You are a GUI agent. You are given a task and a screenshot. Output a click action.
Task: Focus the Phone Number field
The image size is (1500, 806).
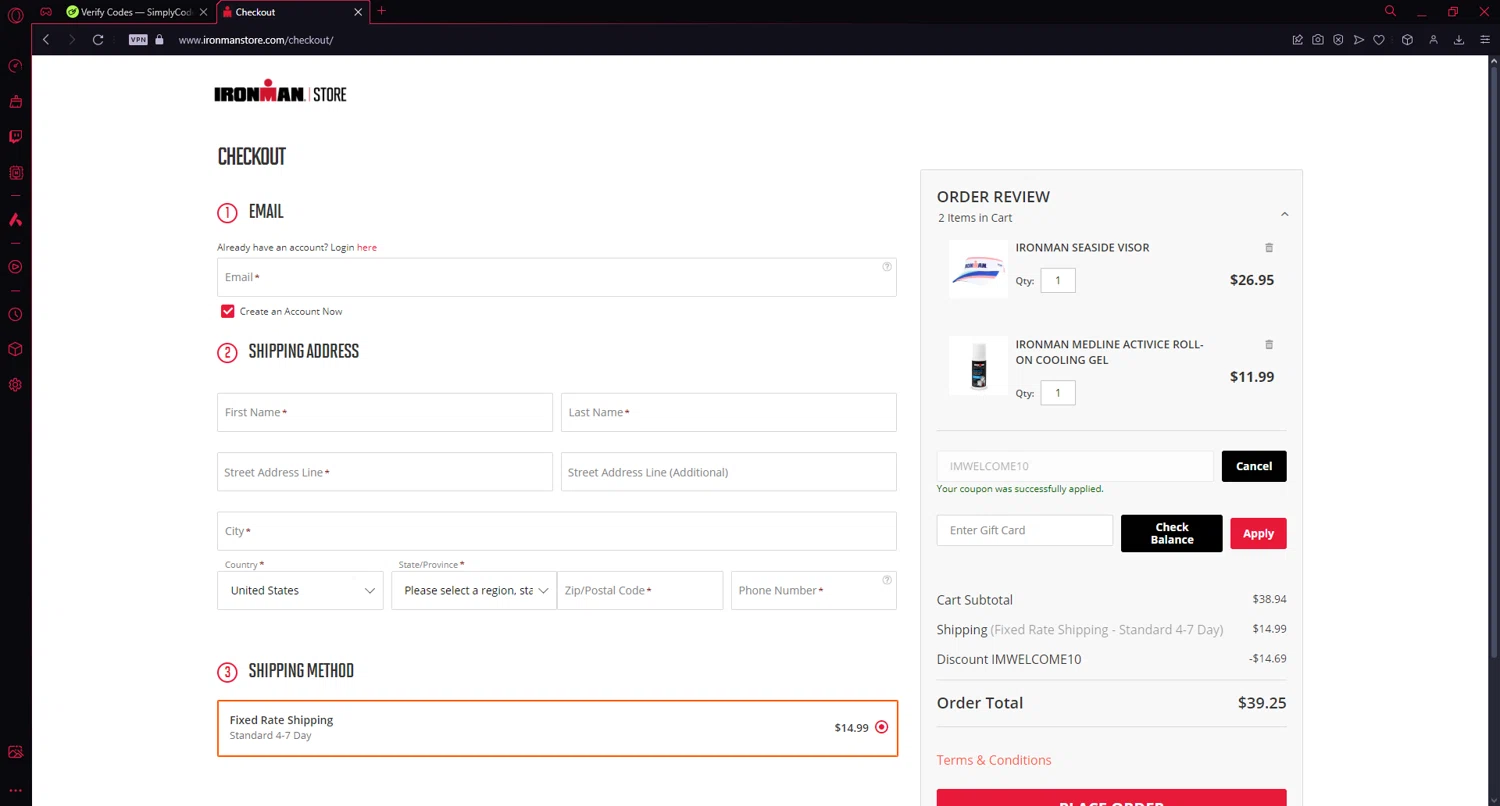point(814,590)
